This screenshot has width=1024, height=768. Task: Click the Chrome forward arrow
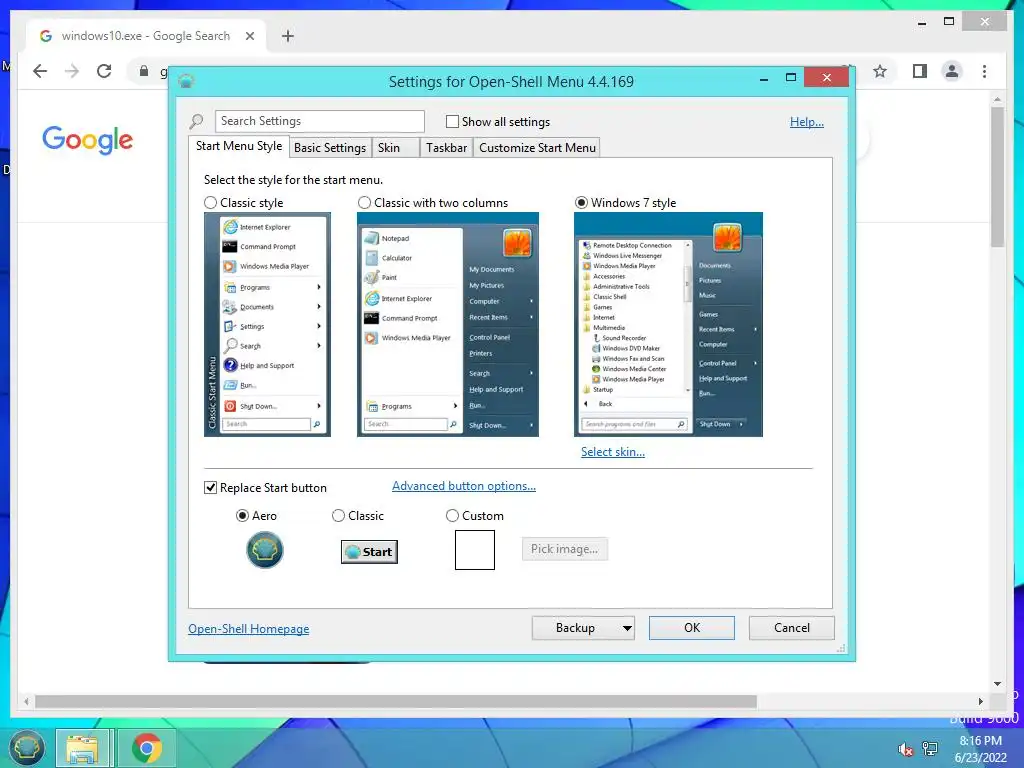click(x=72, y=71)
